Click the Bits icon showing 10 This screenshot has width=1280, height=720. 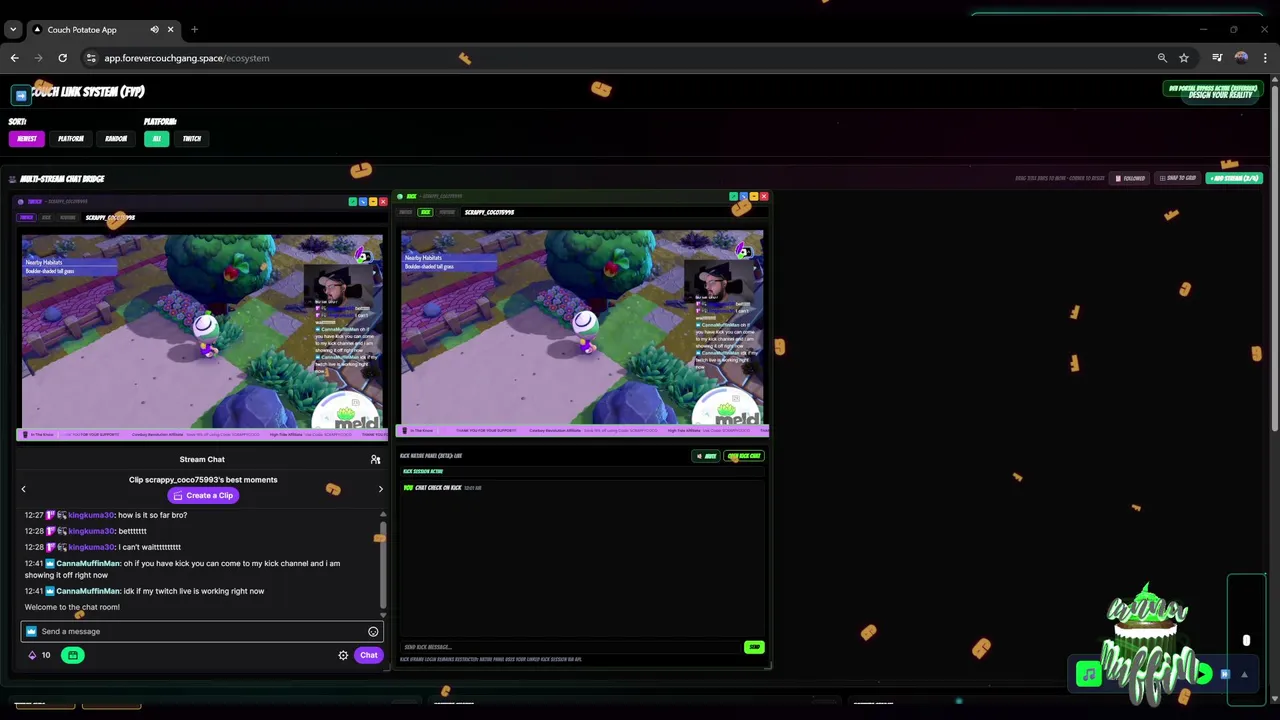(x=39, y=655)
